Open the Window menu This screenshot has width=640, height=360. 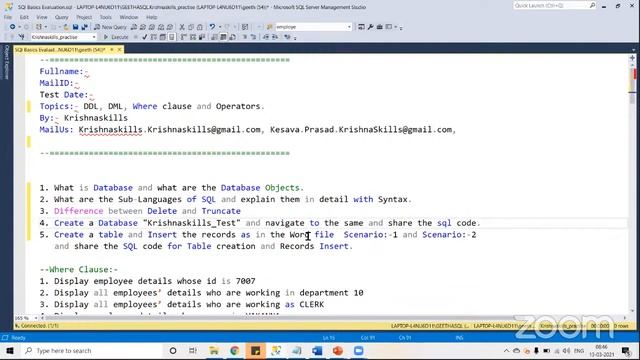click(129, 17)
